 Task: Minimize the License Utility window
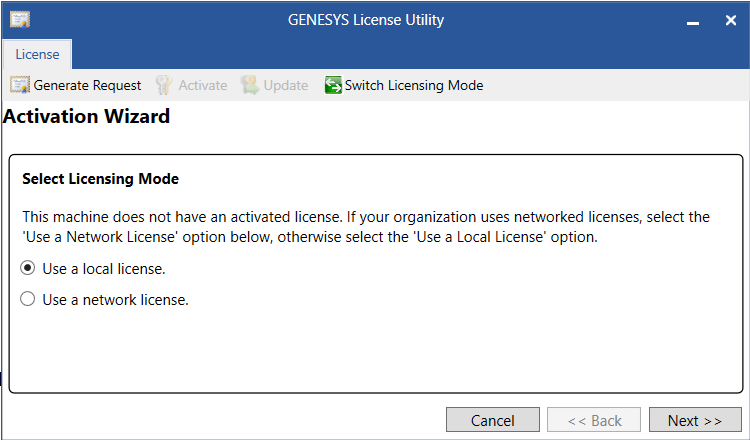click(693, 21)
